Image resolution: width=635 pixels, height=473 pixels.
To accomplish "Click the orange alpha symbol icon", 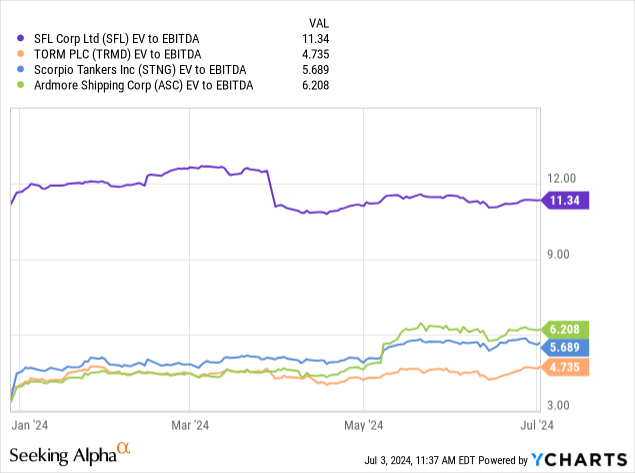I will tap(124, 450).
